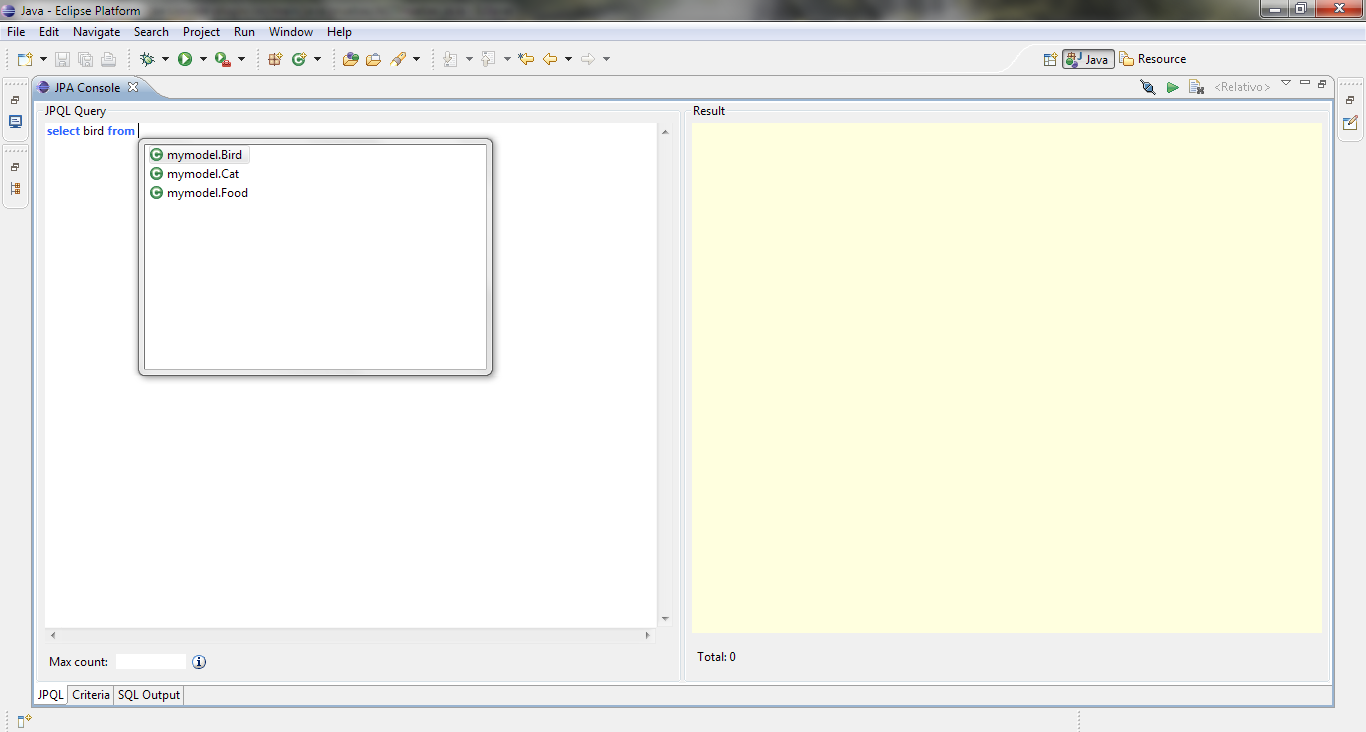The height and width of the screenshot is (732, 1366).
Task: Click the query editor scroll left arrow
Action: 53,635
